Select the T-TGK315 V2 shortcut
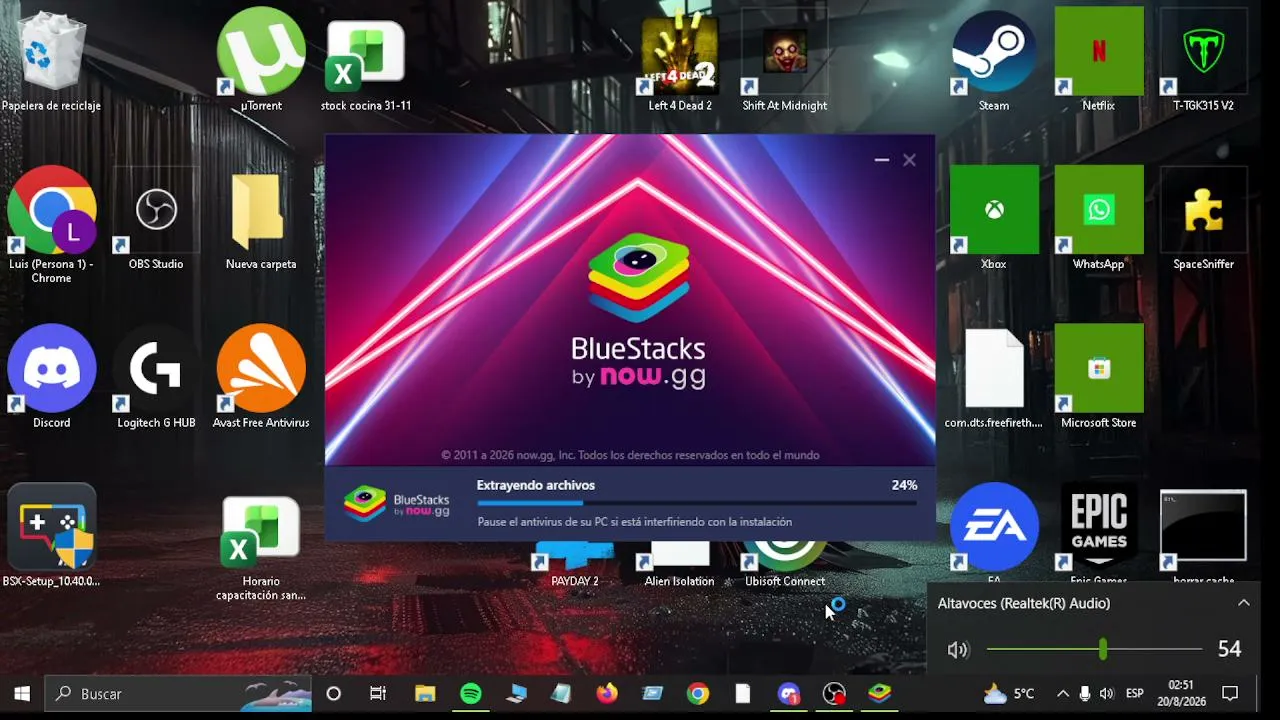 point(1203,60)
